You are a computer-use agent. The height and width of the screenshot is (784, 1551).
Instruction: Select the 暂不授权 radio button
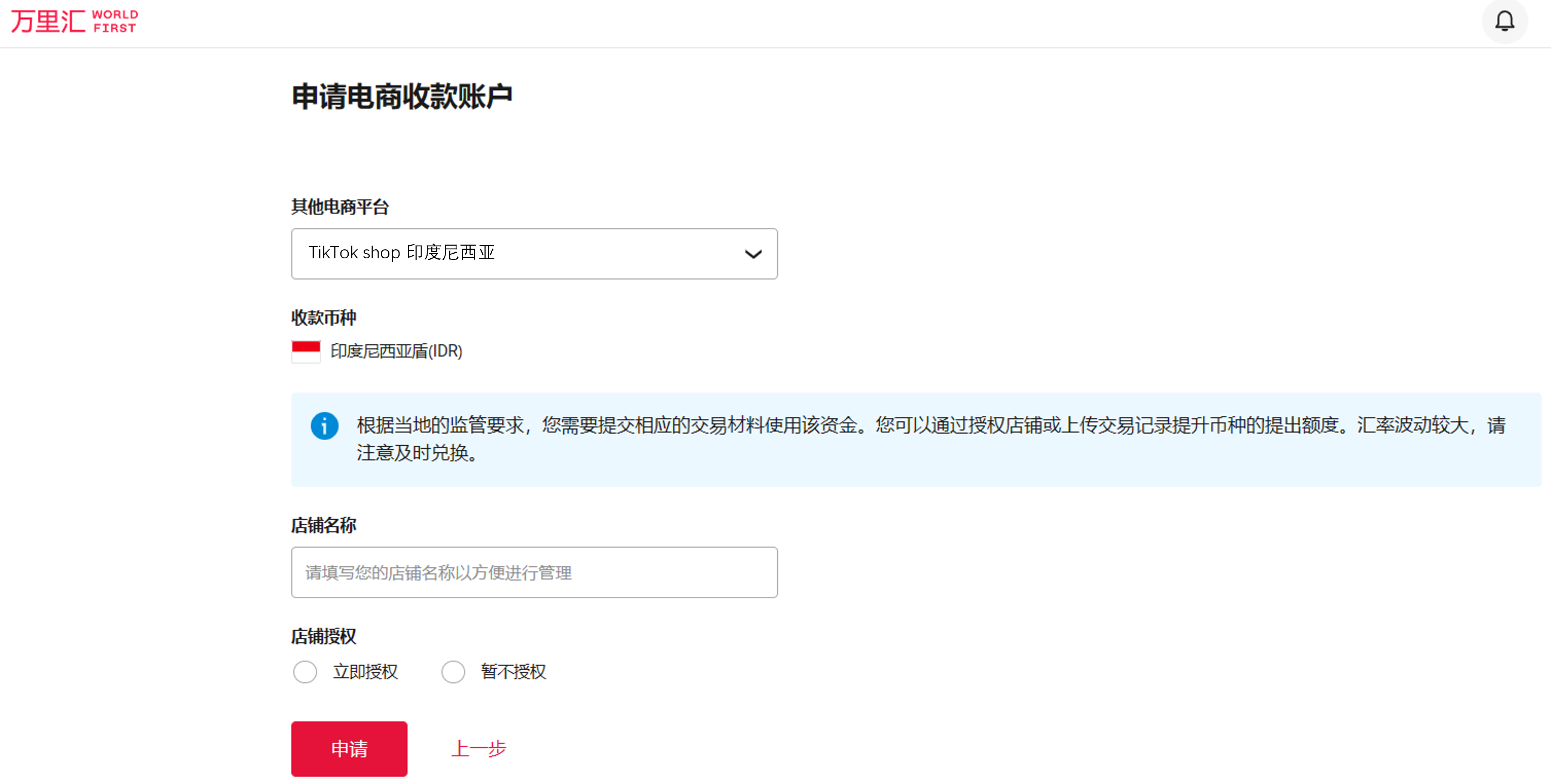[453, 672]
